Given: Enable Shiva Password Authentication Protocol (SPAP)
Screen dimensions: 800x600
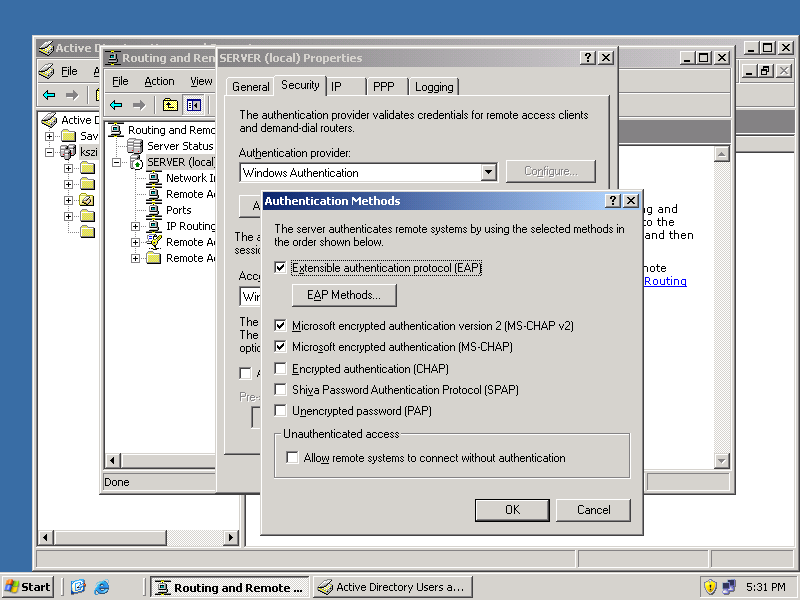Looking at the screenshot, I should (x=280, y=390).
